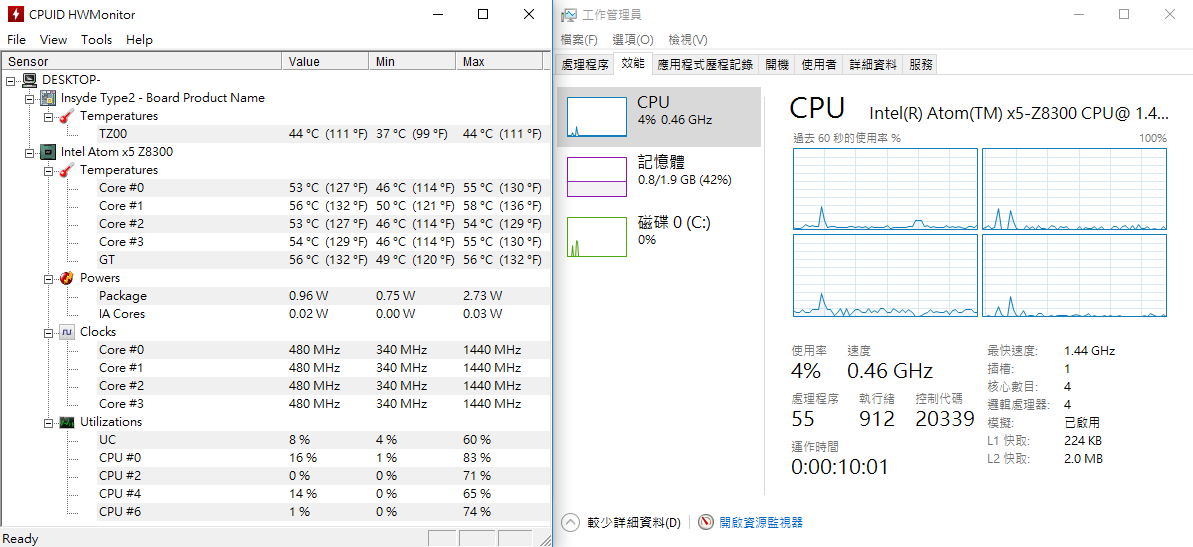Switch to 處理程序 tab

585,65
